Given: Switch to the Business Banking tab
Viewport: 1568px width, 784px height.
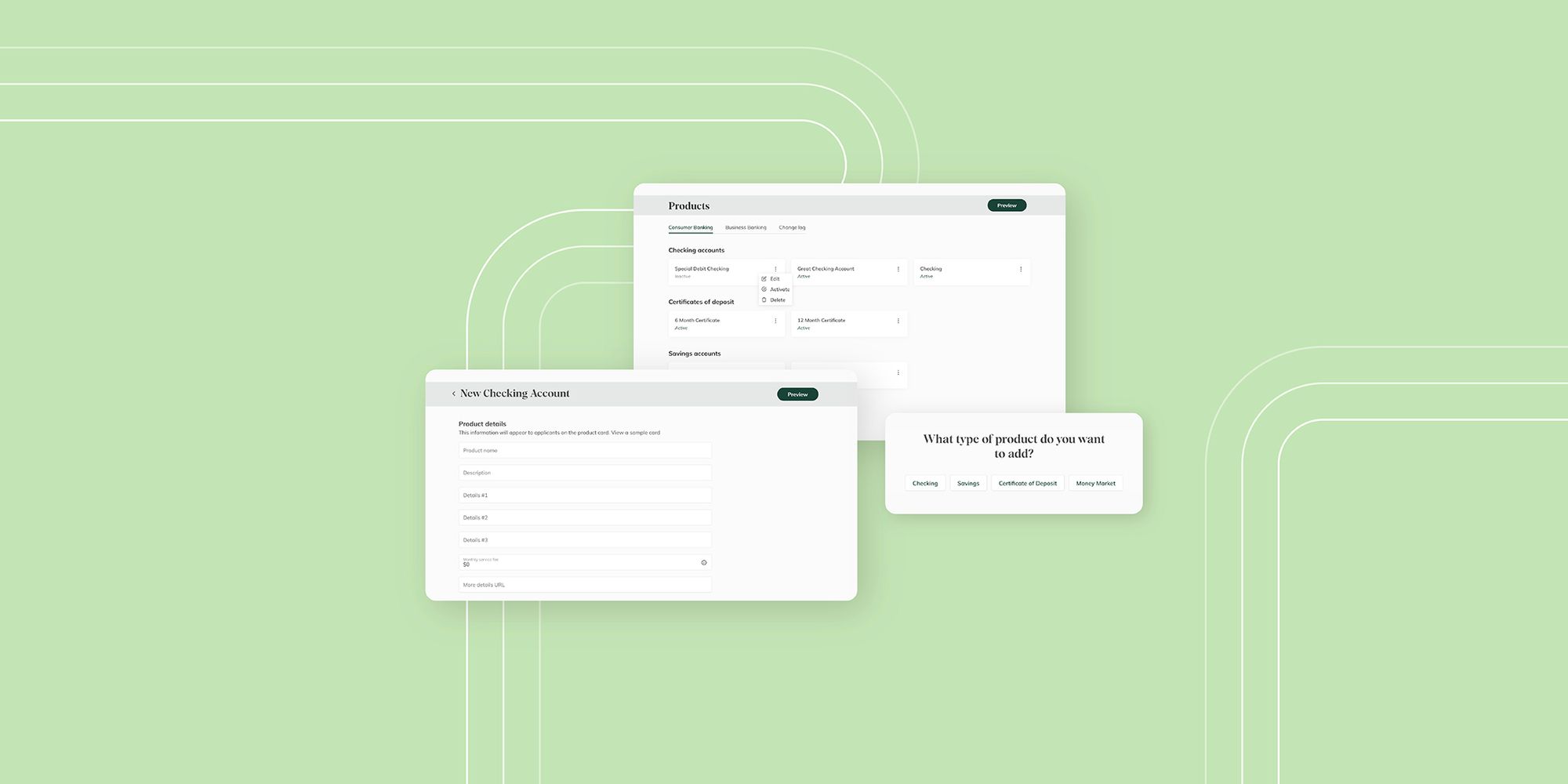Looking at the screenshot, I should click(x=745, y=227).
